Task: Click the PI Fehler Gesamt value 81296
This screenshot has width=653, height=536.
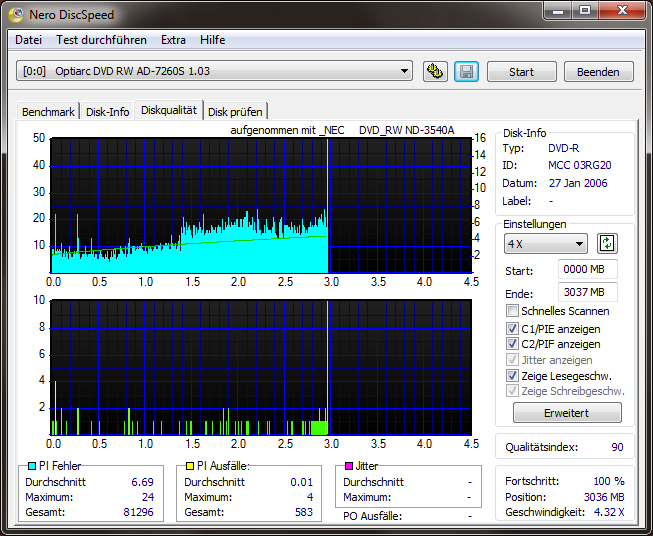Action: tap(138, 512)
